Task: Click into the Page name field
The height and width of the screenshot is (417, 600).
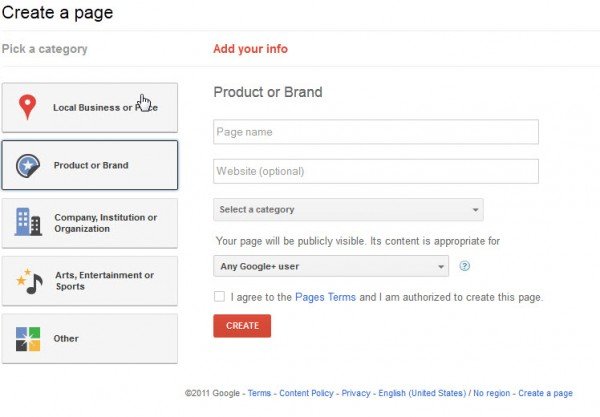Action: point(376,132)
